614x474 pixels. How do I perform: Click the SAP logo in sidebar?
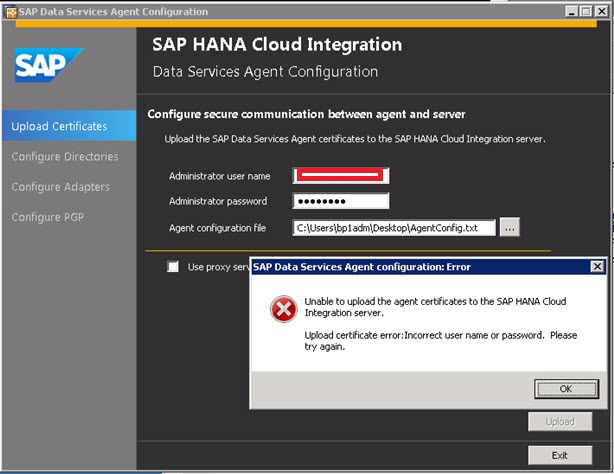(x=49, y=65)
